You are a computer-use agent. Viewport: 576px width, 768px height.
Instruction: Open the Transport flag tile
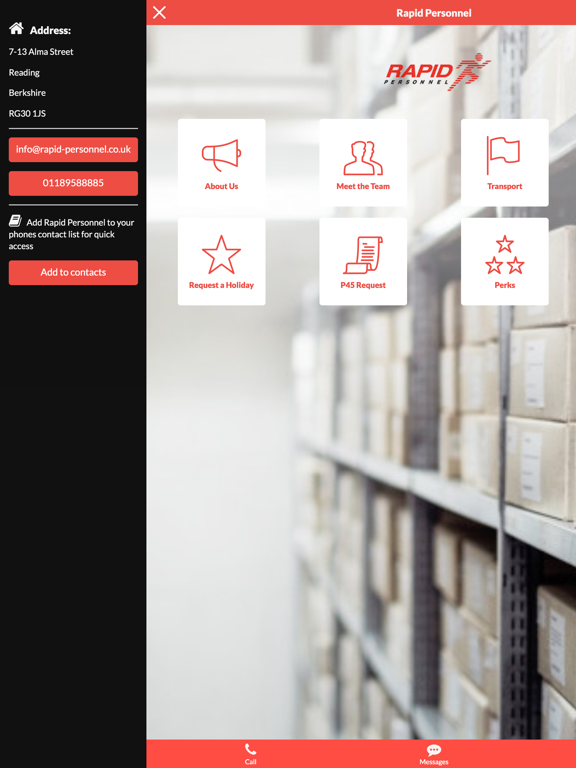point(504,163)
